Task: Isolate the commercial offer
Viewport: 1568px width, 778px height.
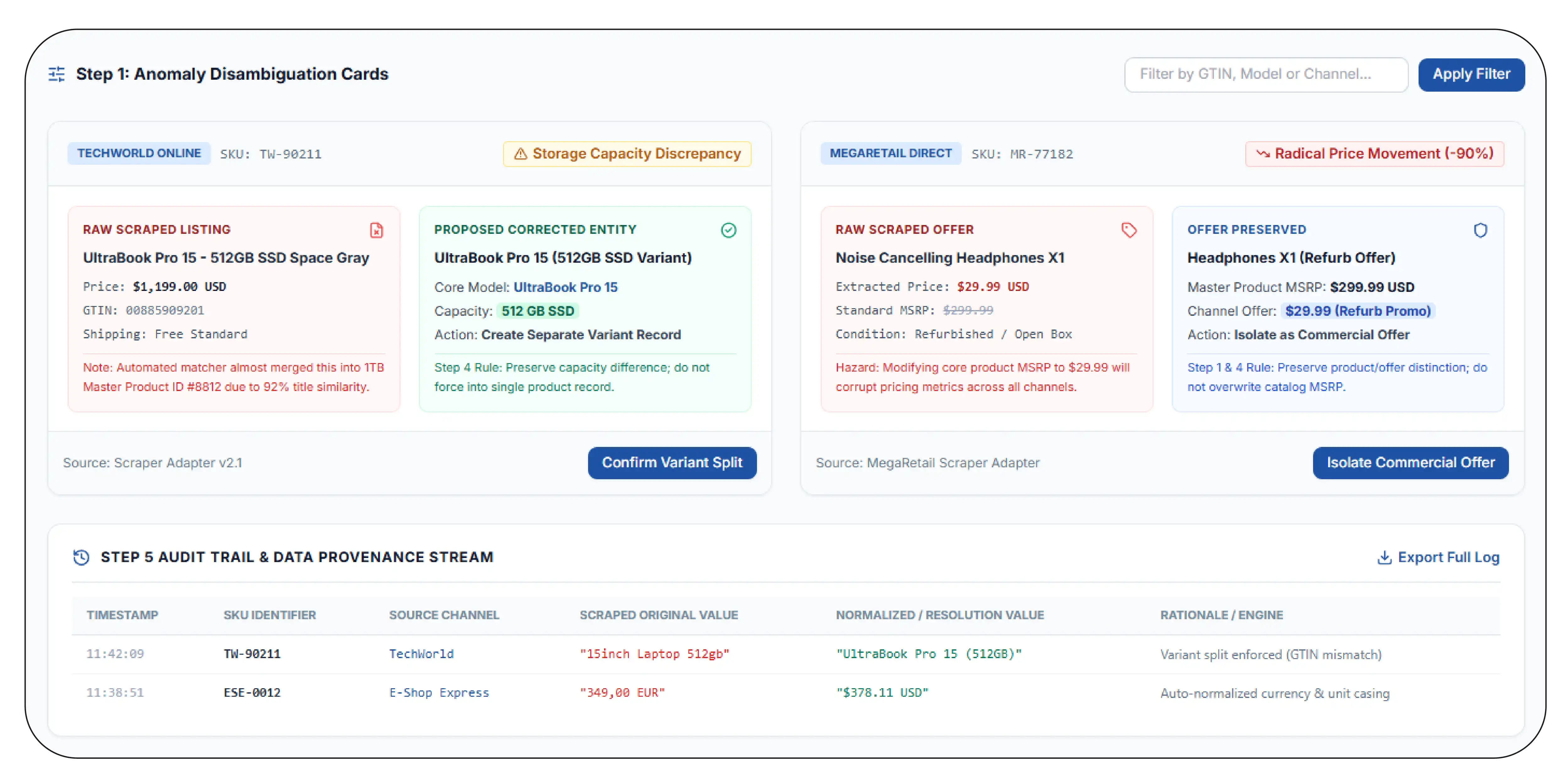Action: point(1410,463)
